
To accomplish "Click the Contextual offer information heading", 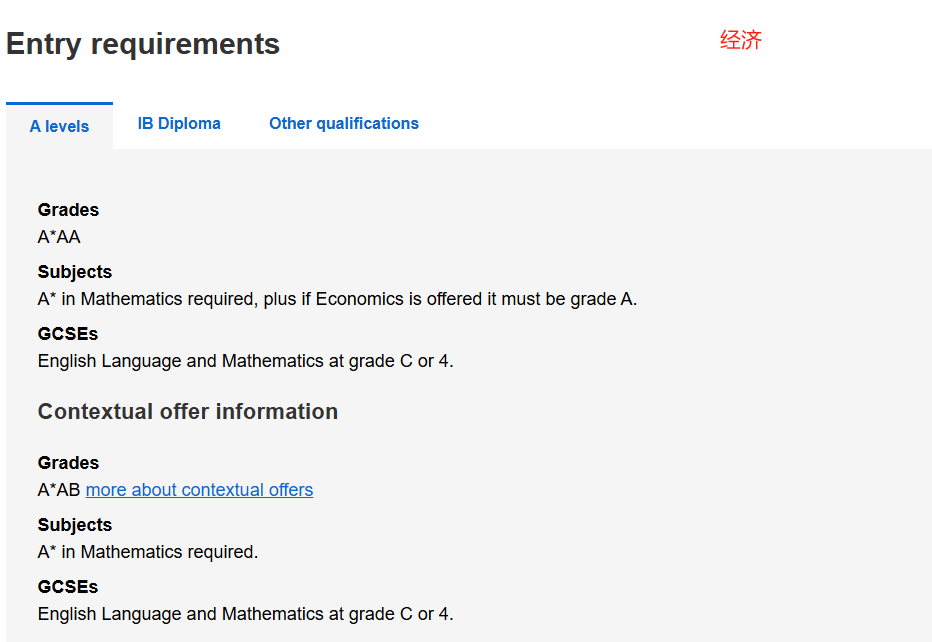I will click(x=188, y=411).
